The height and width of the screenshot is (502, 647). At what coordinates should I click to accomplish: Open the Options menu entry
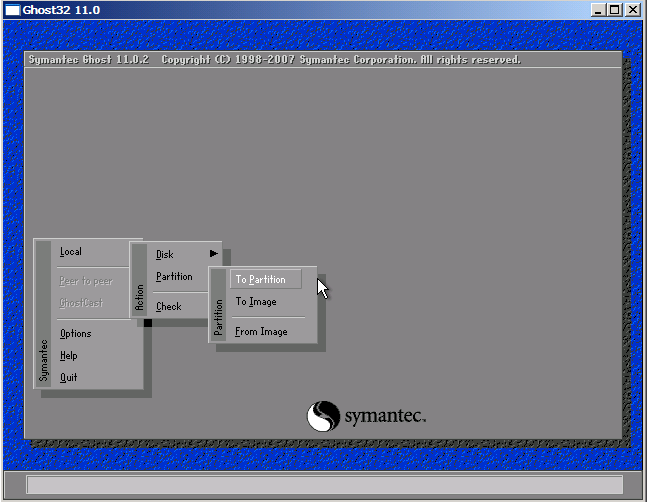coord(76,333)
